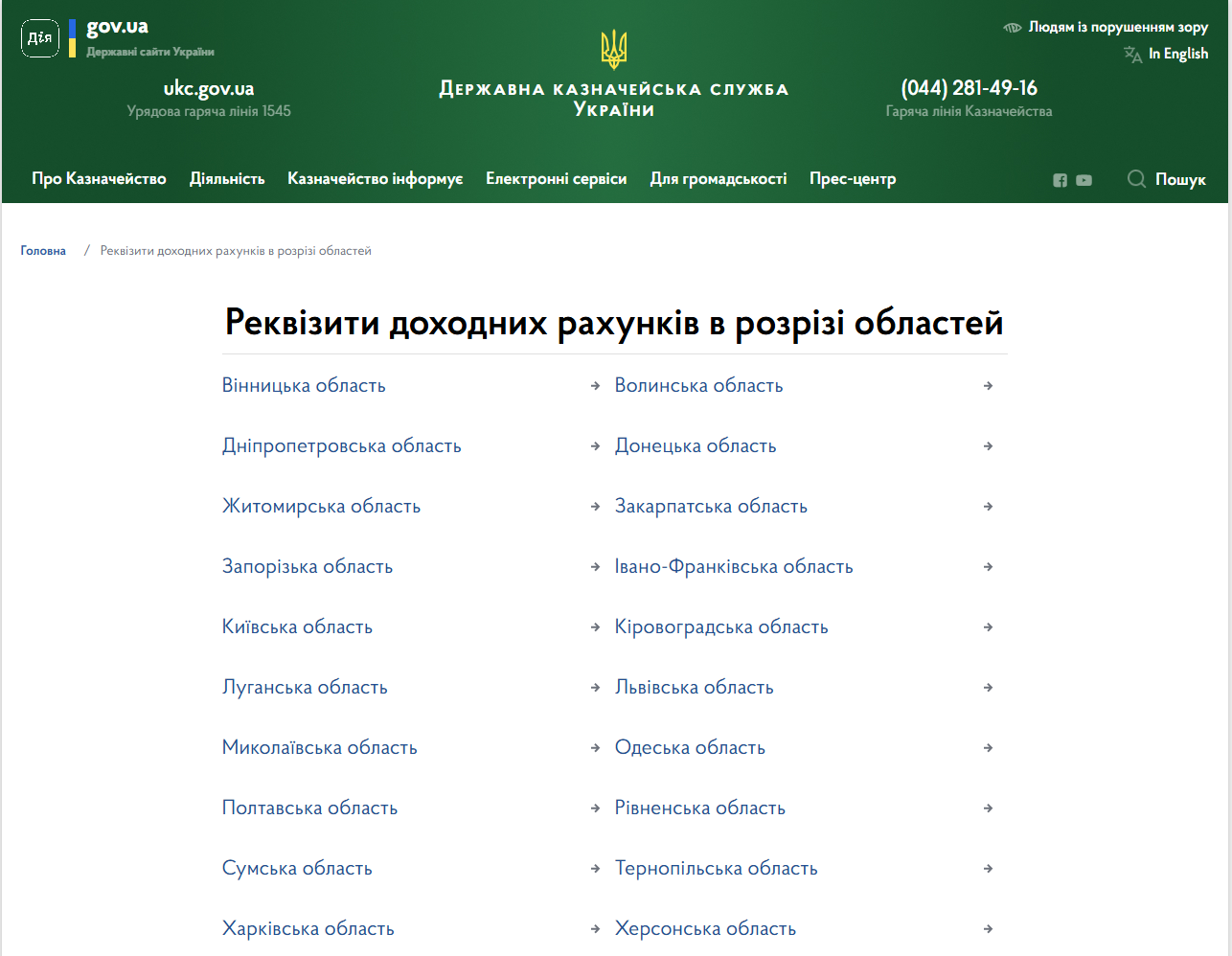Image resolution: width=1232 pixels, height=956 pixels.
Task: Open the Facebook page icon
Action: pyautogui.click(x=1060, y=180)
